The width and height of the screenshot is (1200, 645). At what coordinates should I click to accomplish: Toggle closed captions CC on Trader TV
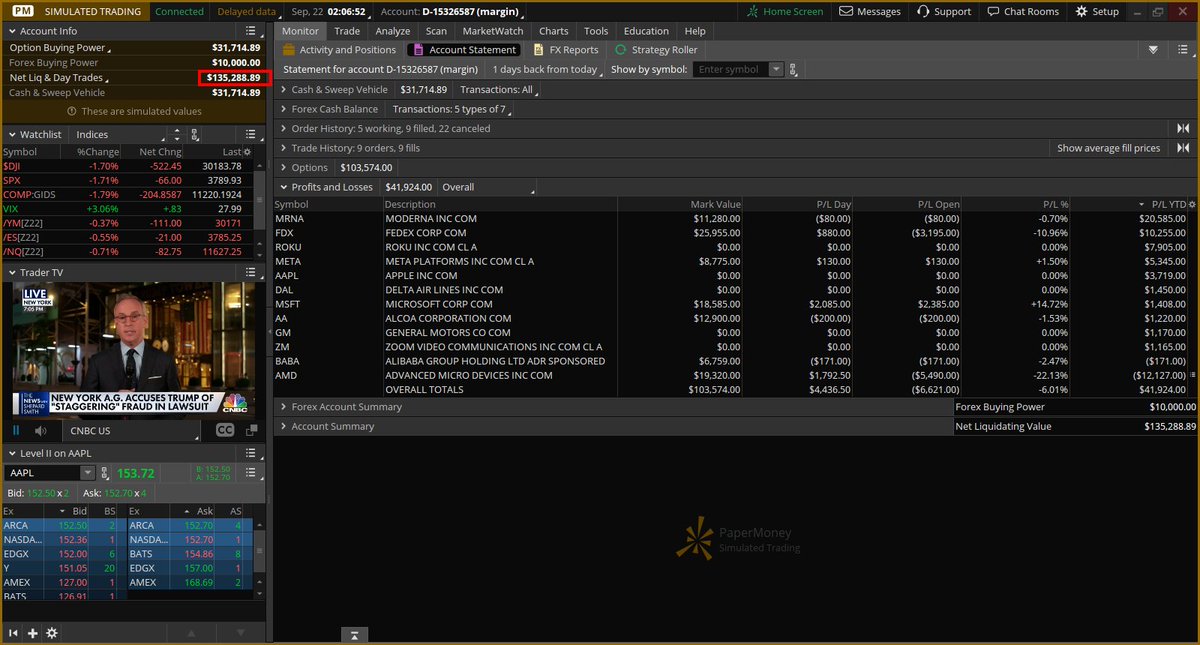click(x=225, y=430)
